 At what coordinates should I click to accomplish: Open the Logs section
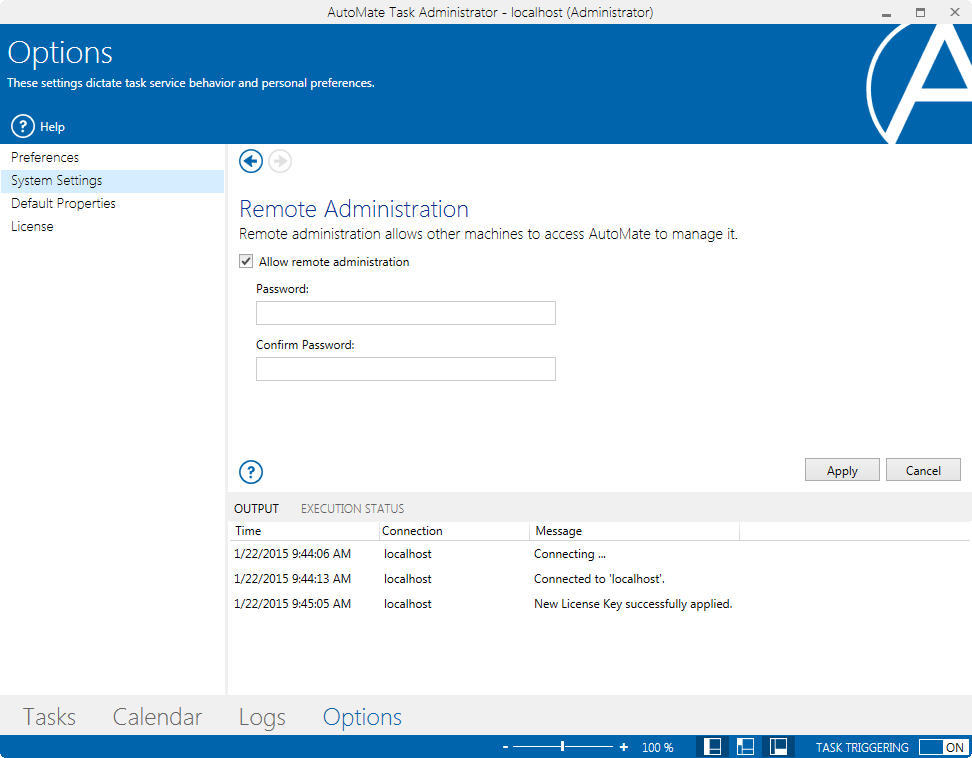[261, 716]
